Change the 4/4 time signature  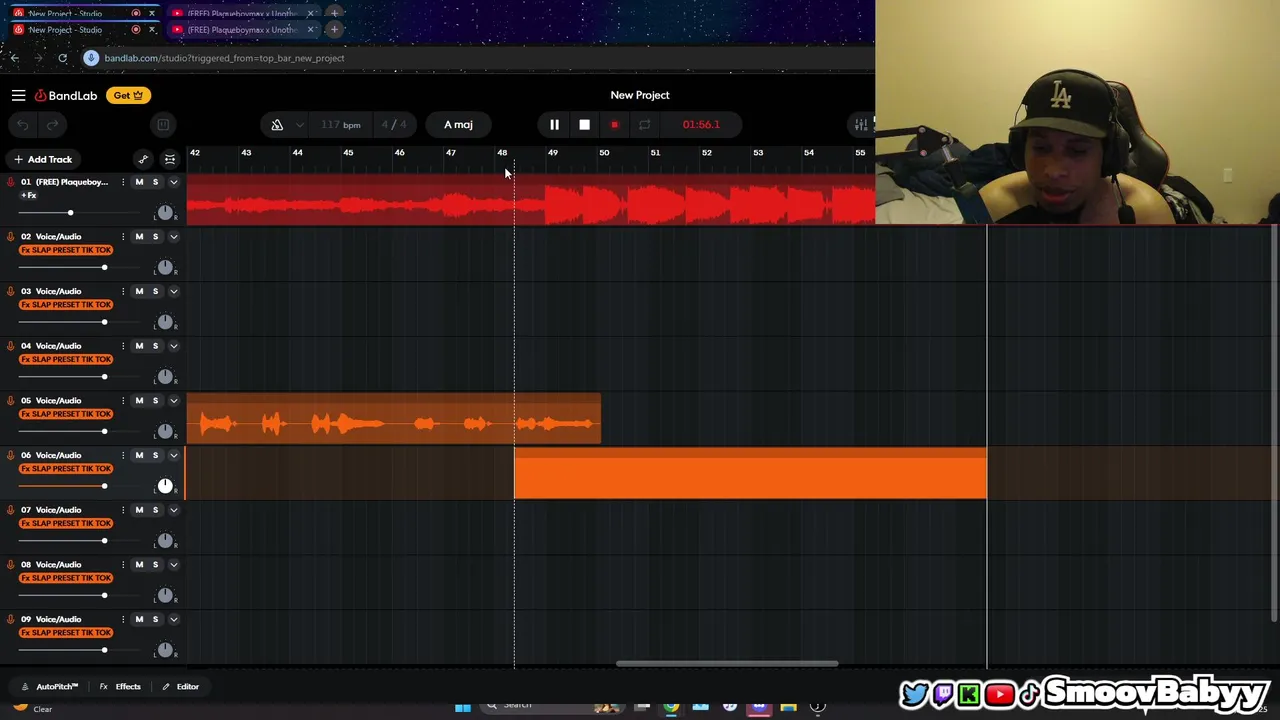394,125
